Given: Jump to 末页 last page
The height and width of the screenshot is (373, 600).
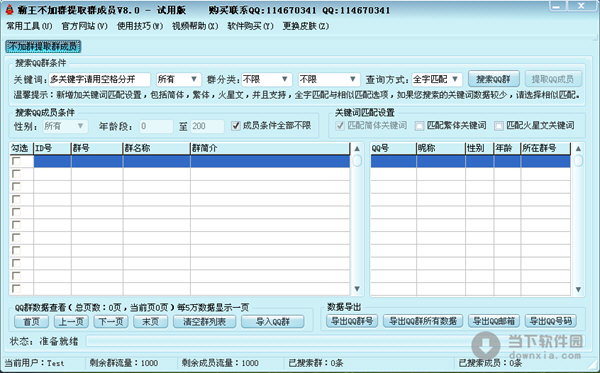Looking at the screenshot, I should pyautogui.click(x=151, y=322).
